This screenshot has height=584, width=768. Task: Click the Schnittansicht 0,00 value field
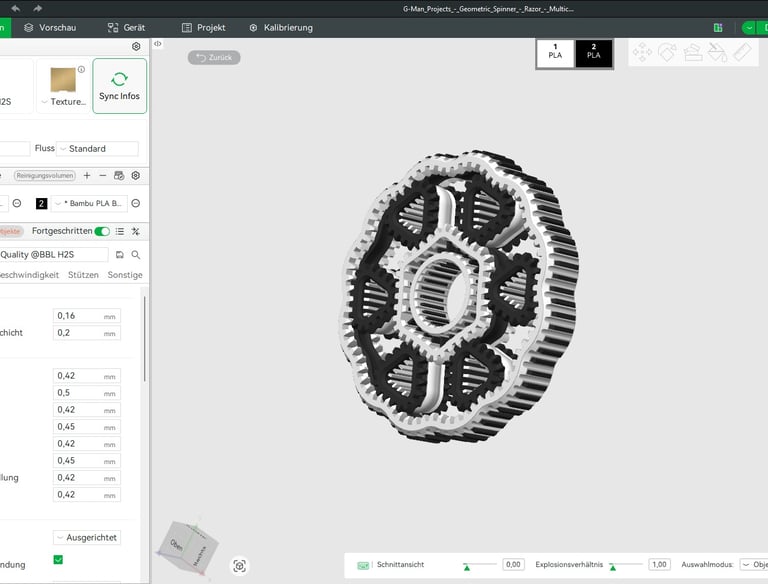coord(513,564)
